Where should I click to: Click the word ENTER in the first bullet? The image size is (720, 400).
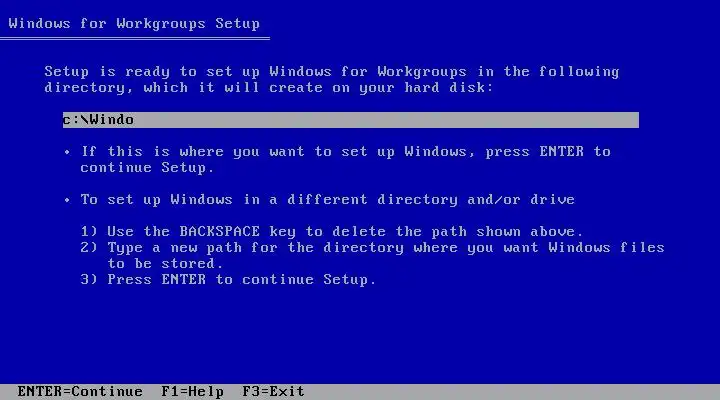562,152
